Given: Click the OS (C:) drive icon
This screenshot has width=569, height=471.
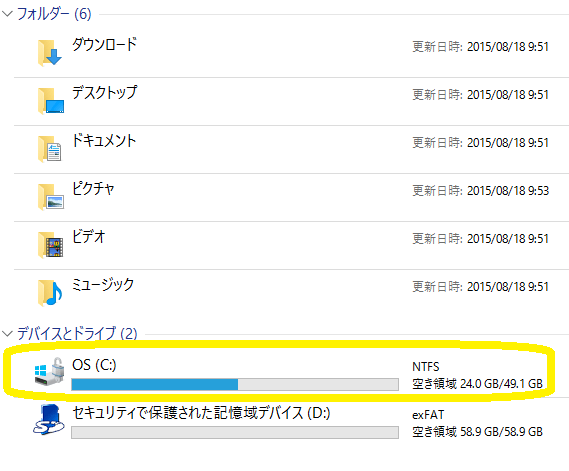Looking at the screenshot, I should point(49,371).
